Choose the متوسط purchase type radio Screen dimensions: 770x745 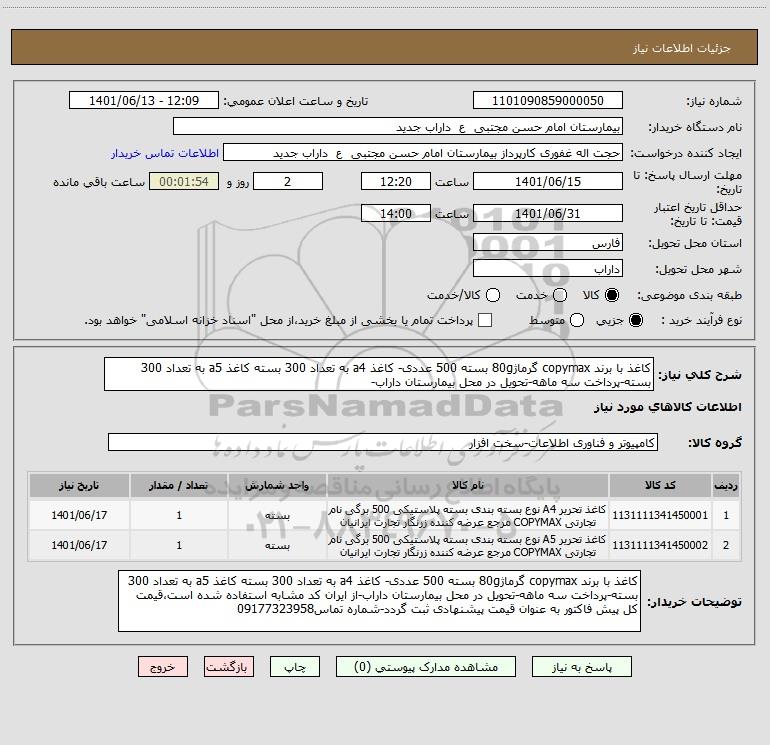click(577, 320)
